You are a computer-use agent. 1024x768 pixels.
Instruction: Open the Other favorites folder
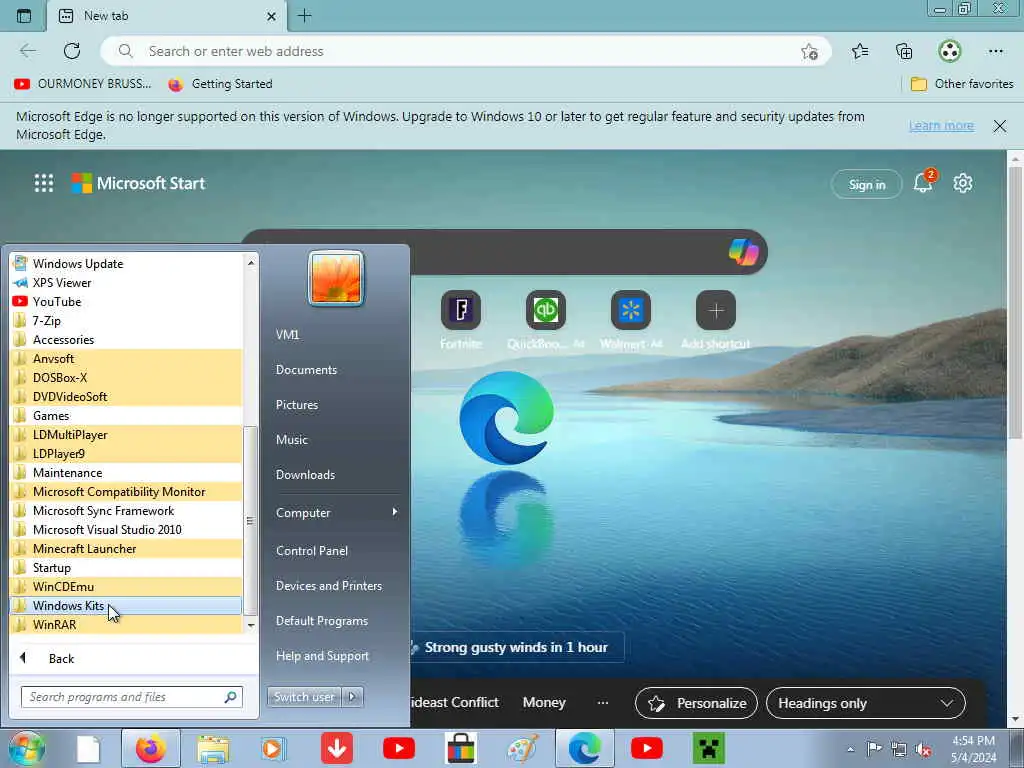click(962, 84)
